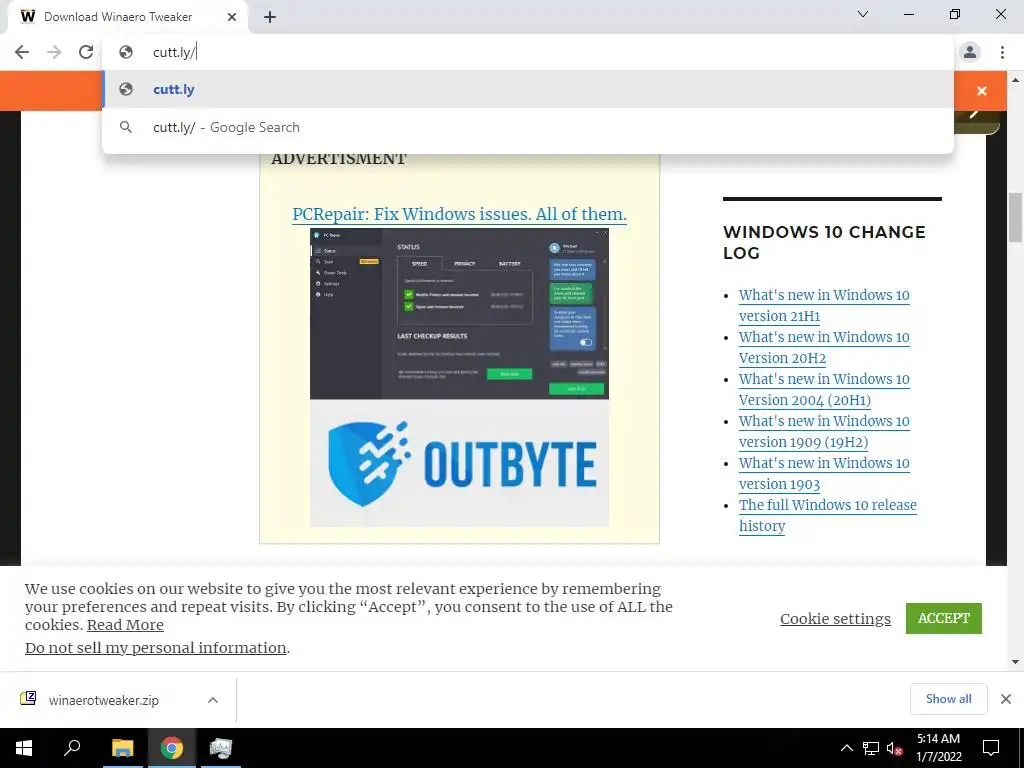The width and height of the screenshot is (1024, 768).
Task: Open taskbar search magnifier
Action: 72,748
